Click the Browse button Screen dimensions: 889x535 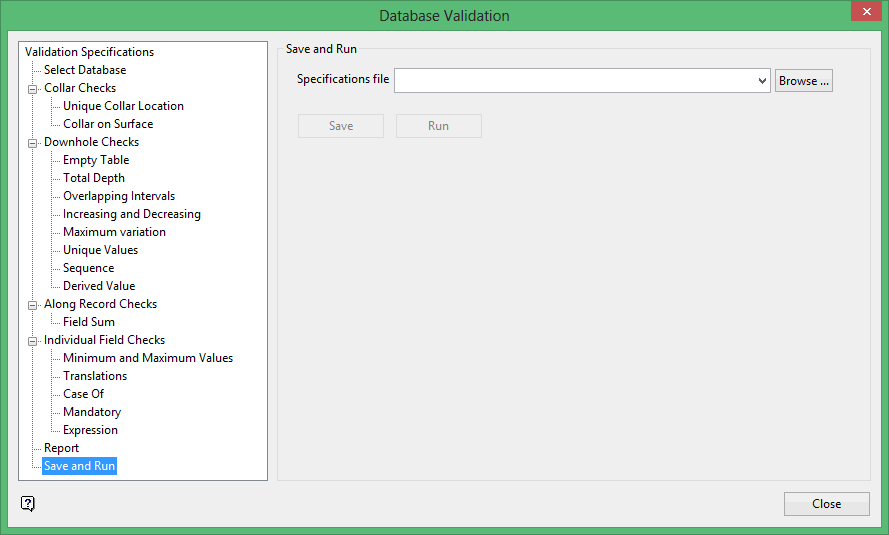pos(803,81)
